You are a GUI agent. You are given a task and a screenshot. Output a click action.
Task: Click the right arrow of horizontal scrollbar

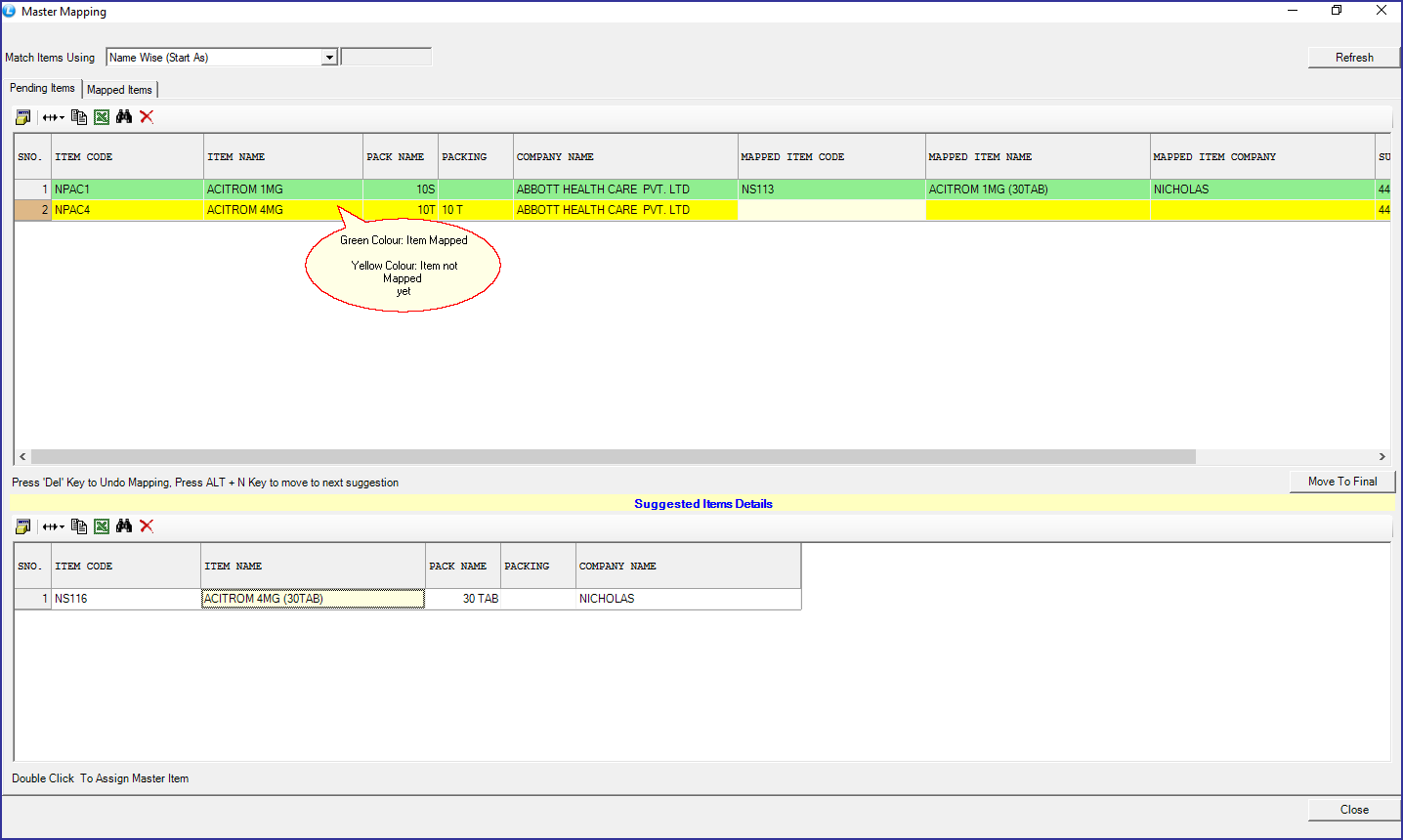pos(1382,457)
